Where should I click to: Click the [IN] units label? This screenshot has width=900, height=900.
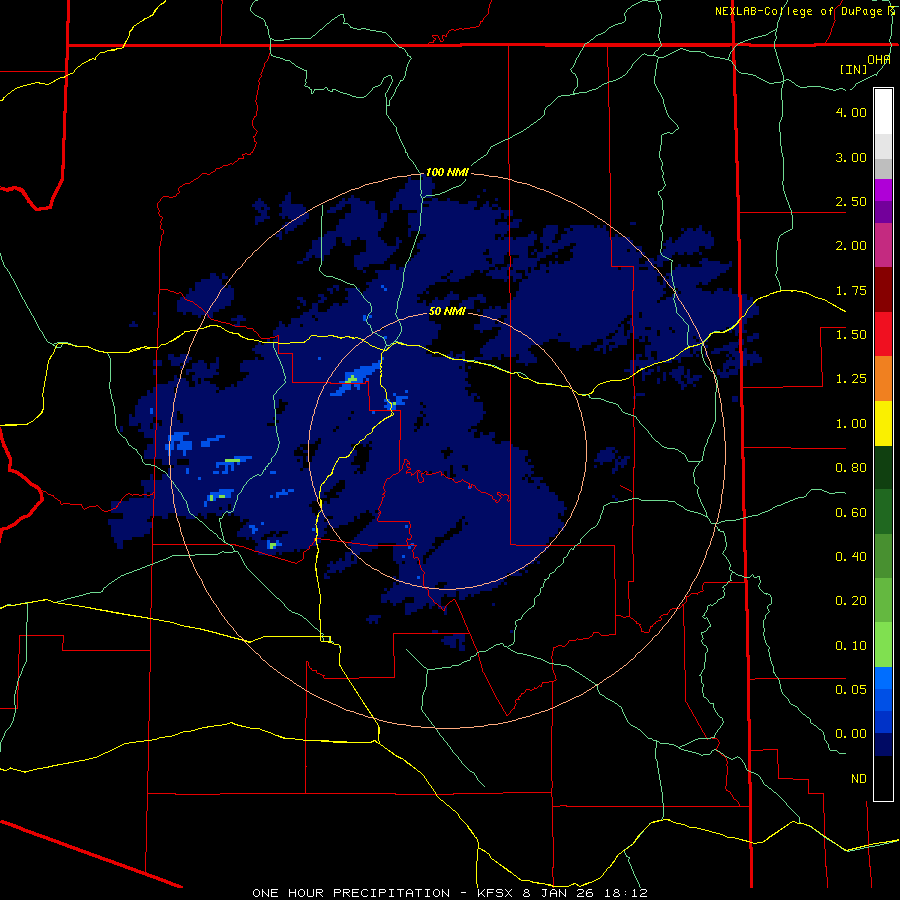click(x=853, y=69)
